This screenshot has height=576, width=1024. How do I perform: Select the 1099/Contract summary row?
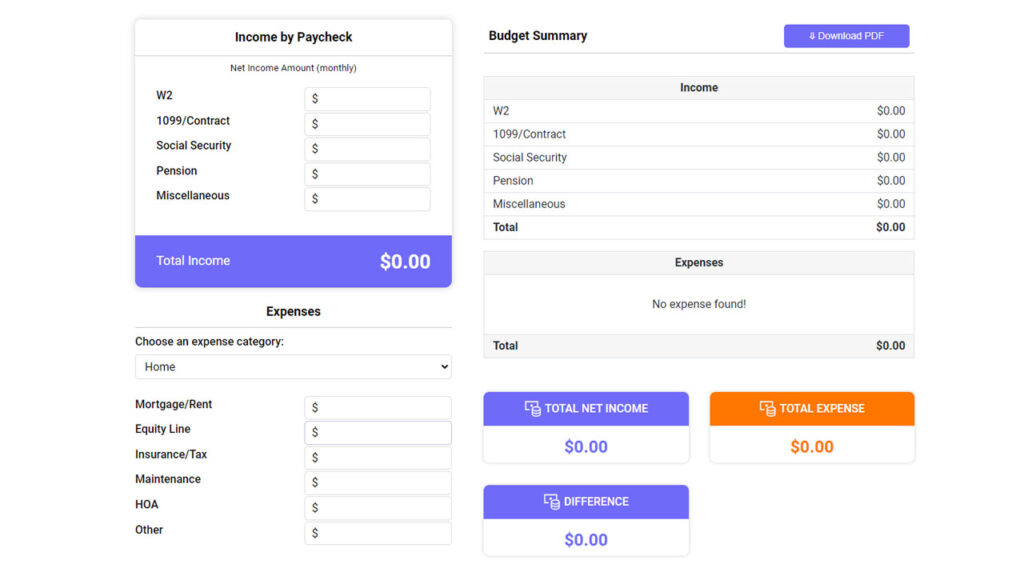(699, 135)
